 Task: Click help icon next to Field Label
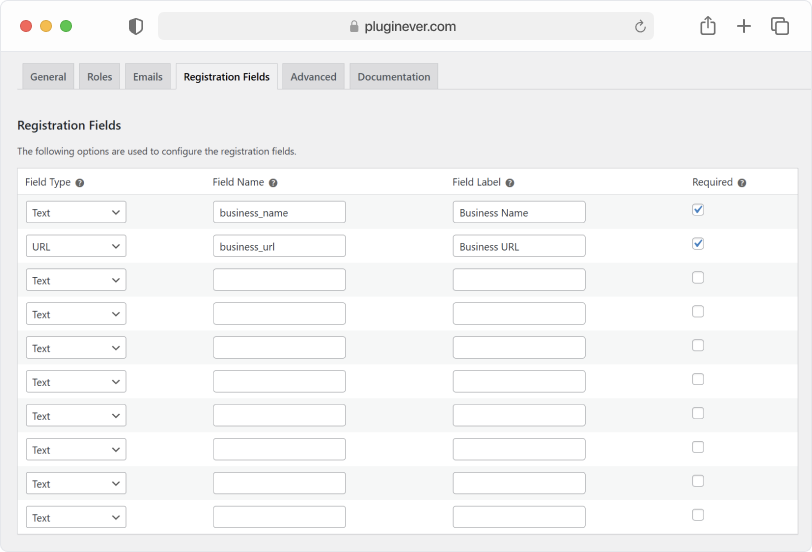510,183
